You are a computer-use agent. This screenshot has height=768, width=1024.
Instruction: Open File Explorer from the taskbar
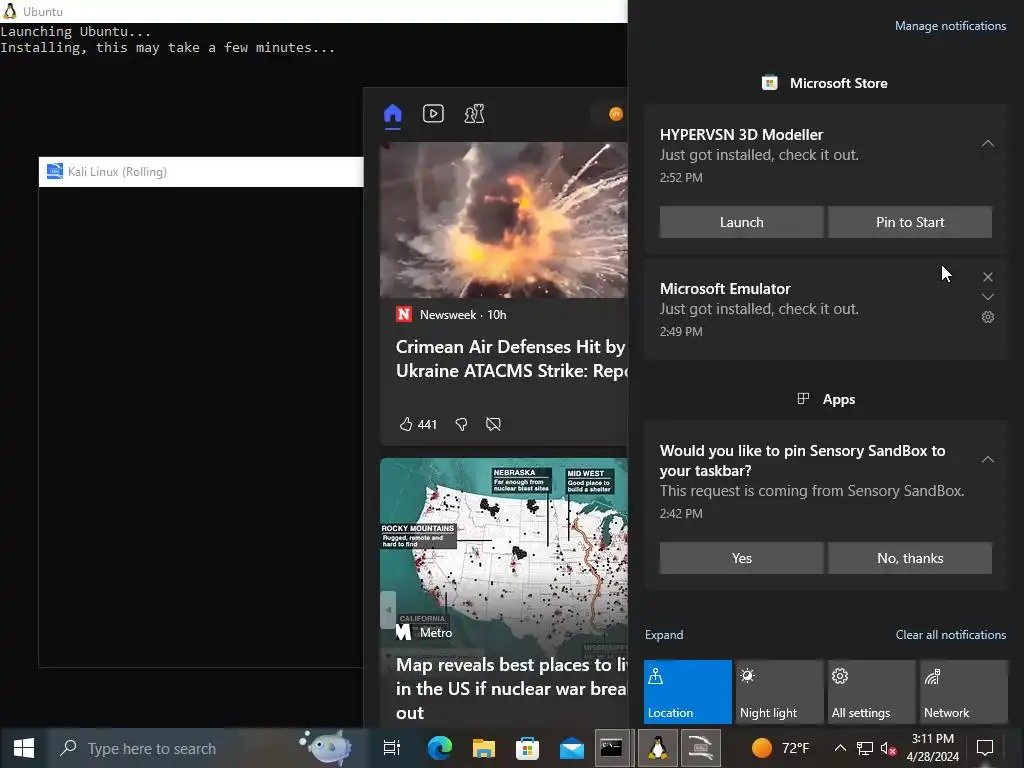point(484,748)
